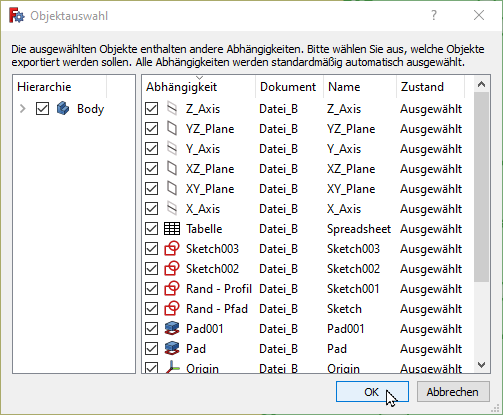Click the XY_Plane plane icon
The width and height of the screenshot is (503, 415).
[x=172, y=189]
